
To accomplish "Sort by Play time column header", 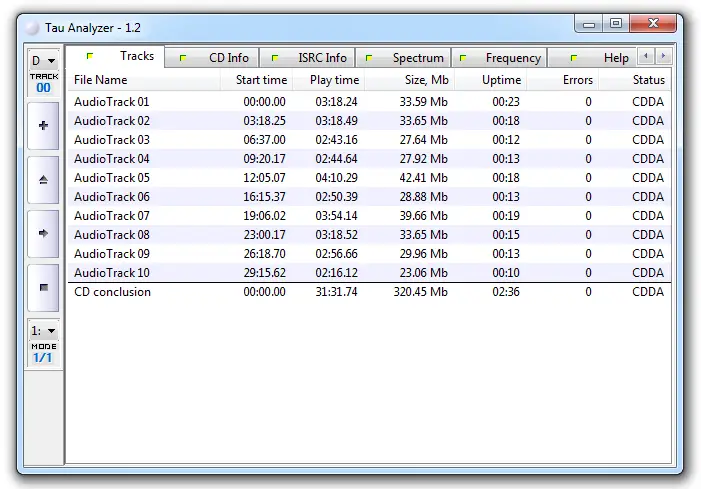I will tap(329, 80).
